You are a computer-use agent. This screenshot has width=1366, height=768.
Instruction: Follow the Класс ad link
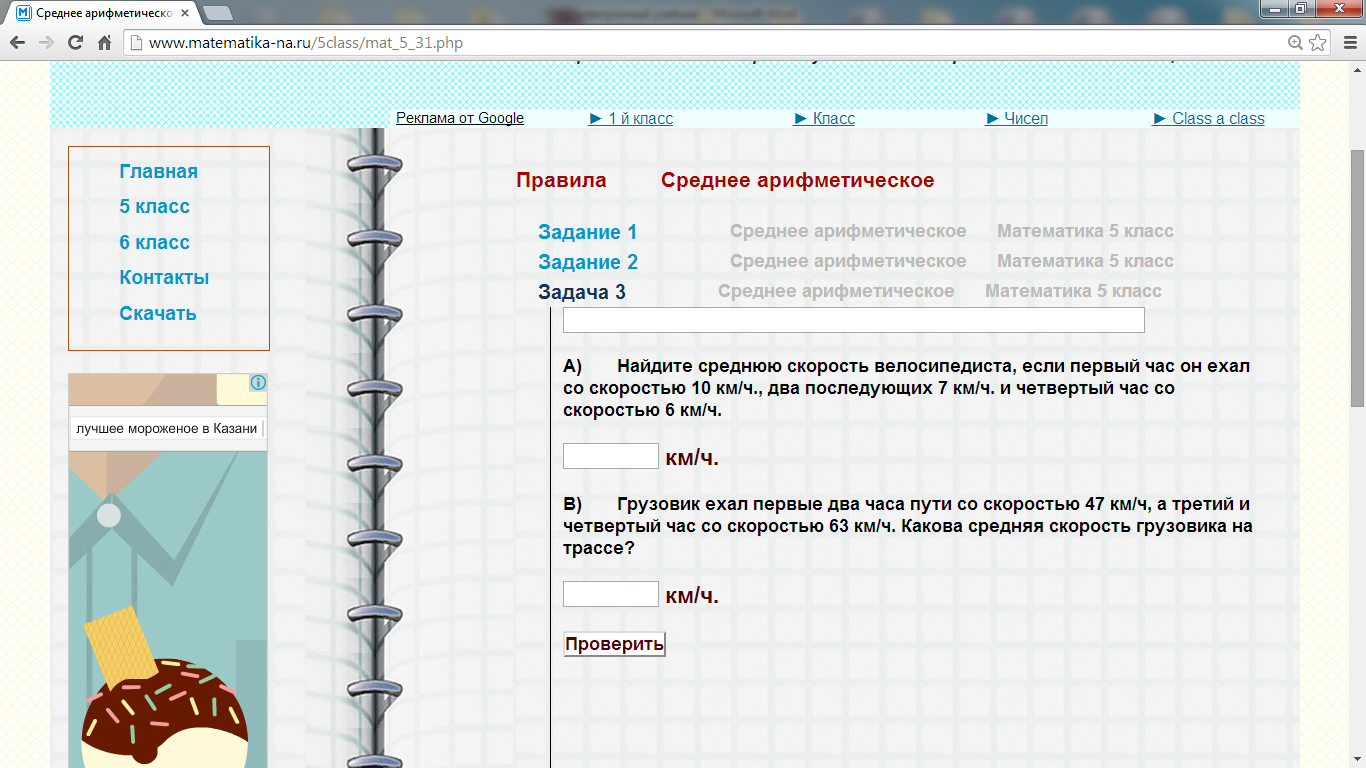point(824,118)
